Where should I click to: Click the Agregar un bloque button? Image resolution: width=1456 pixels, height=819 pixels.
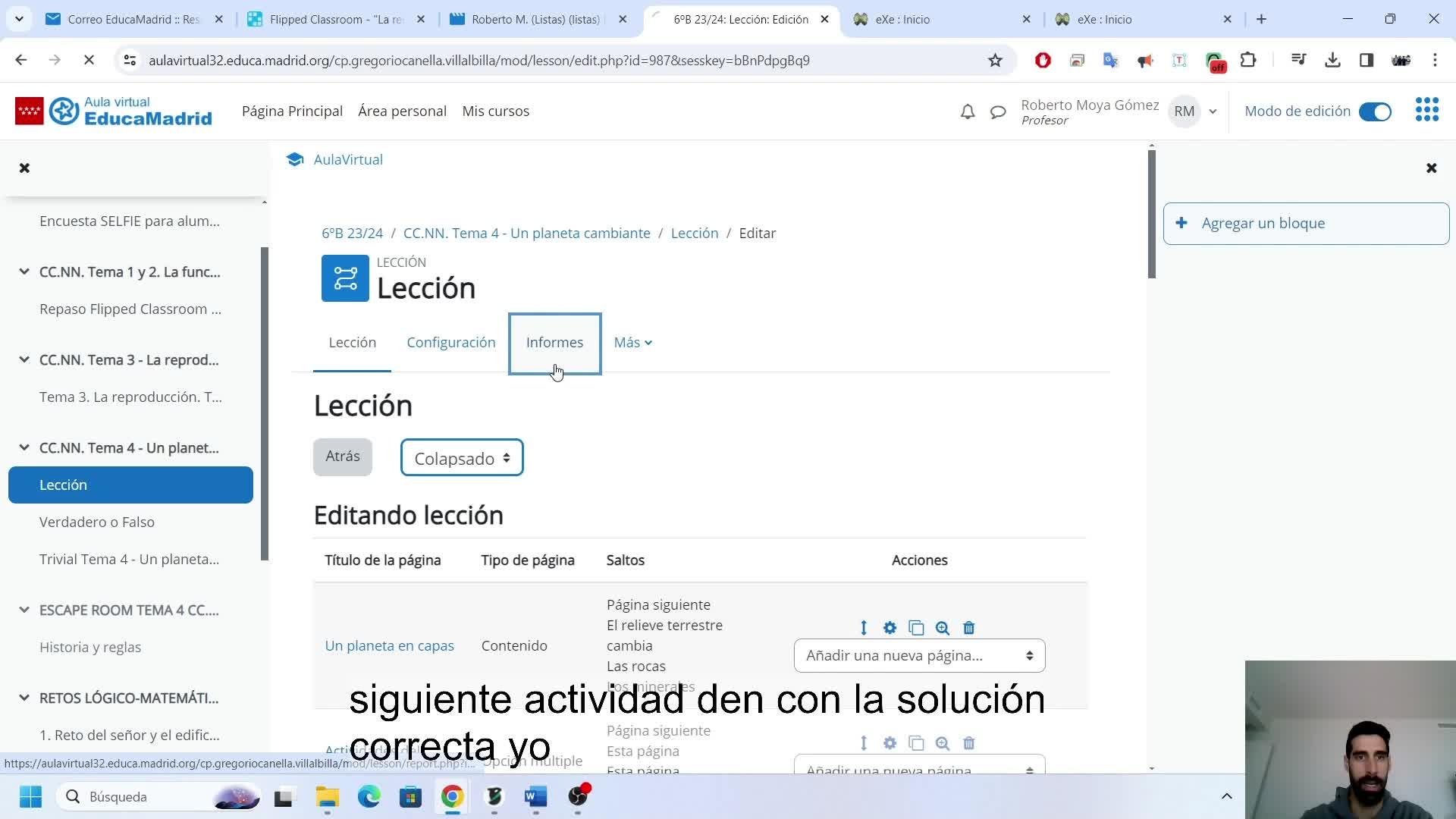point(1305,224)
